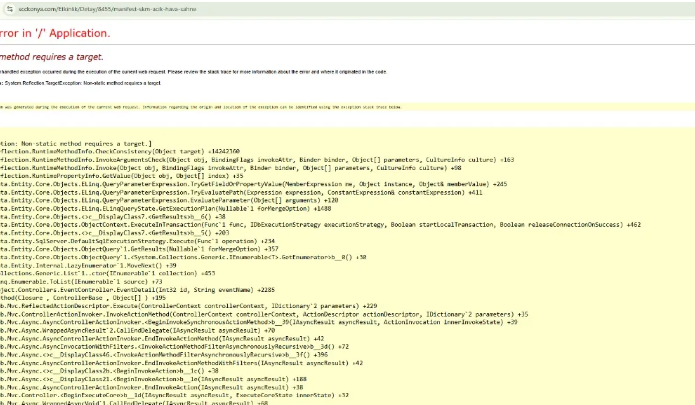The height and width of the screenshot is (405, 695).
Task: Click the italic text "method requires a target."
Action: pyautogui.click(x=52, y=57)
